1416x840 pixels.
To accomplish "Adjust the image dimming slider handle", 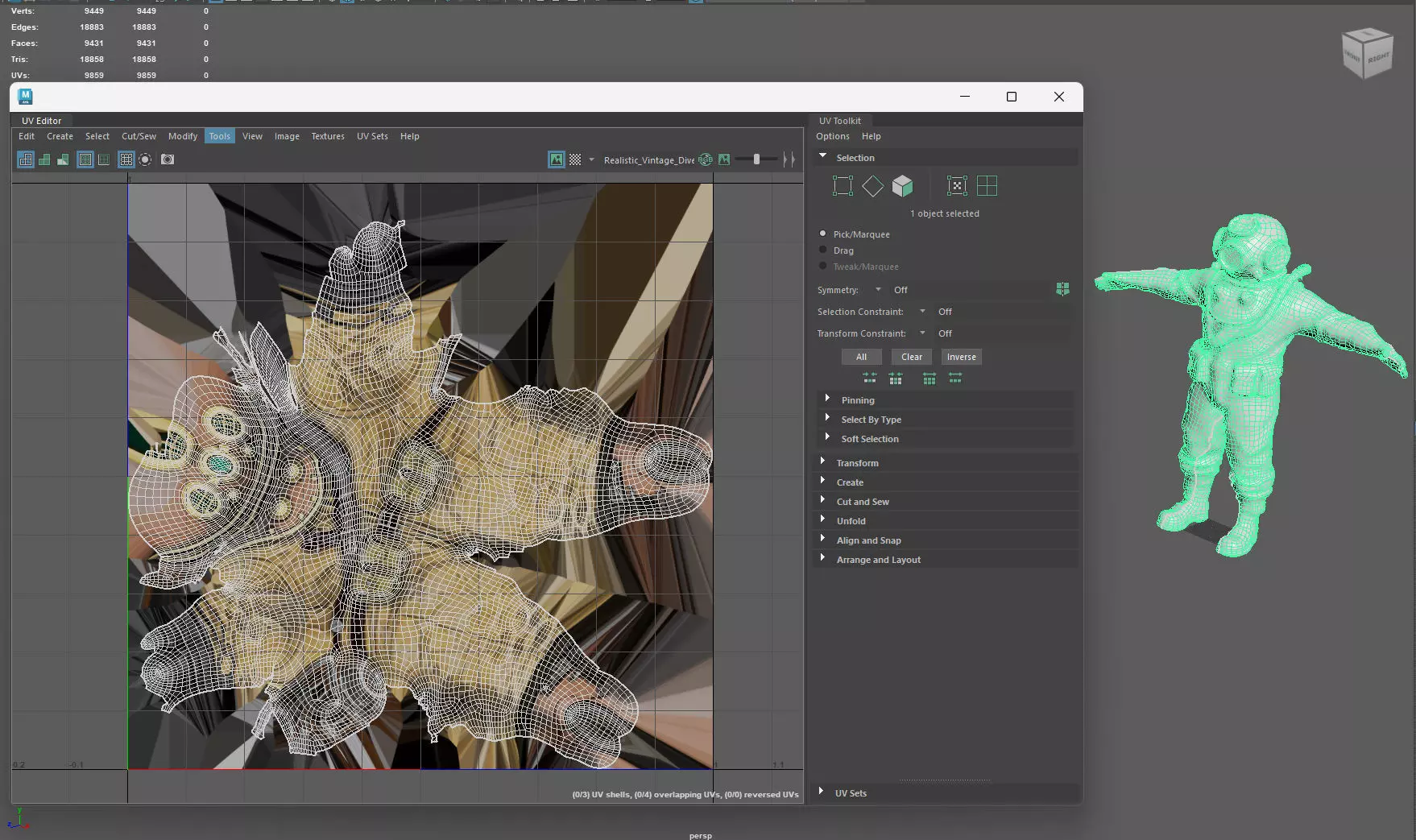I will [756, 159].
